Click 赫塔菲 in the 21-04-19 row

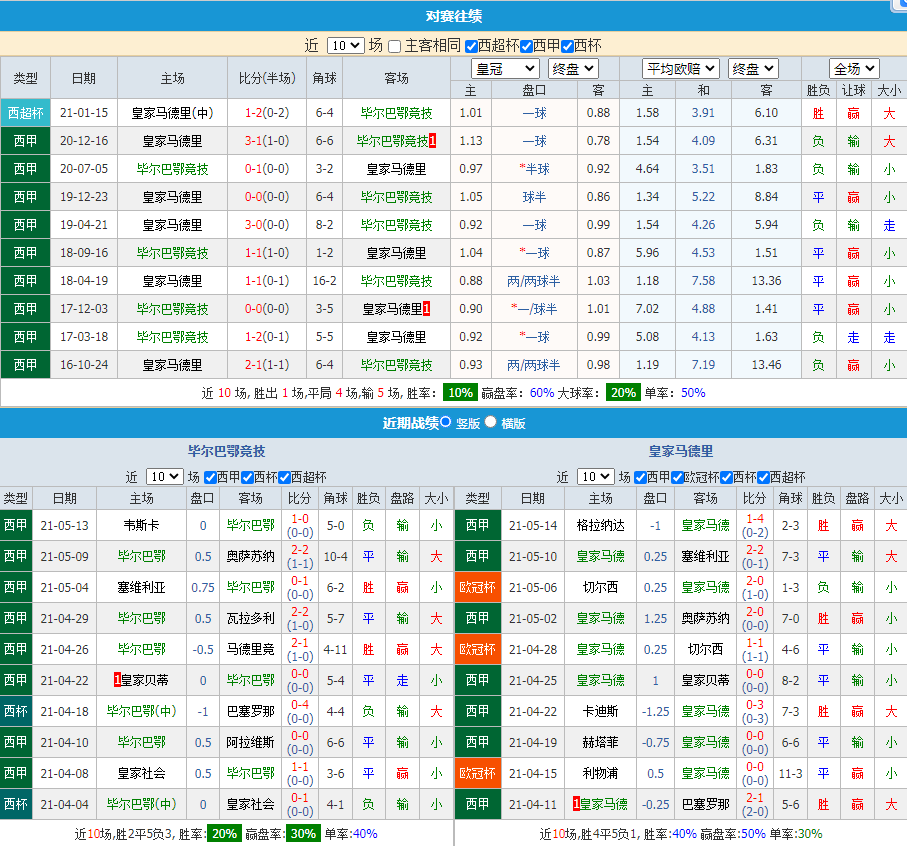click(x=600, y=742)
